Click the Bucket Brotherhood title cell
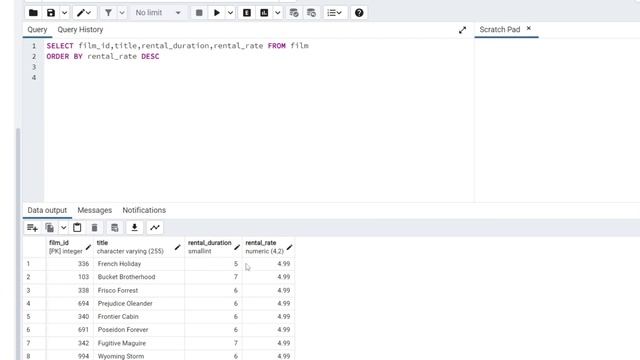Screen dimensions: 640x360 point(139,277)
